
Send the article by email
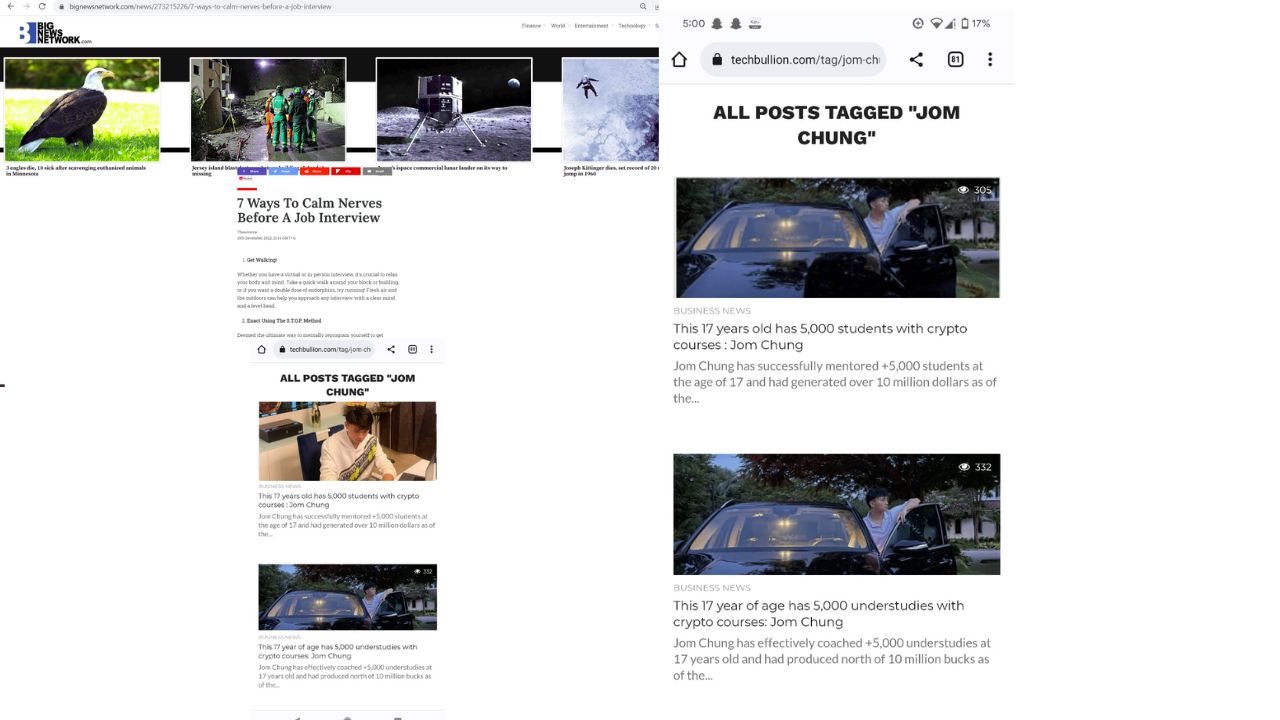tap(377, 171)
